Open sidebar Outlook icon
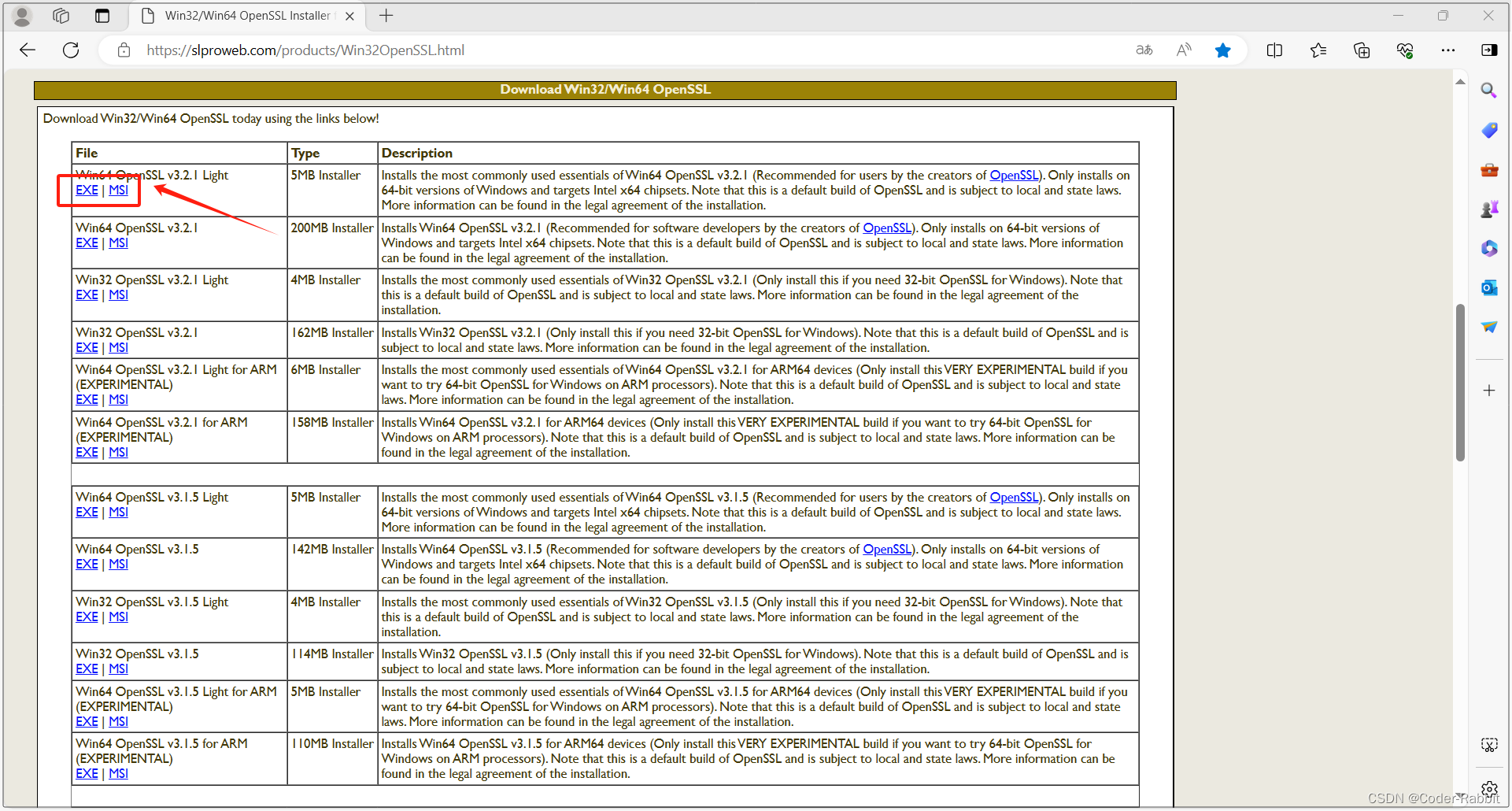The height and width of the screenshot is (811, 1512). [x=1488, y=287]
